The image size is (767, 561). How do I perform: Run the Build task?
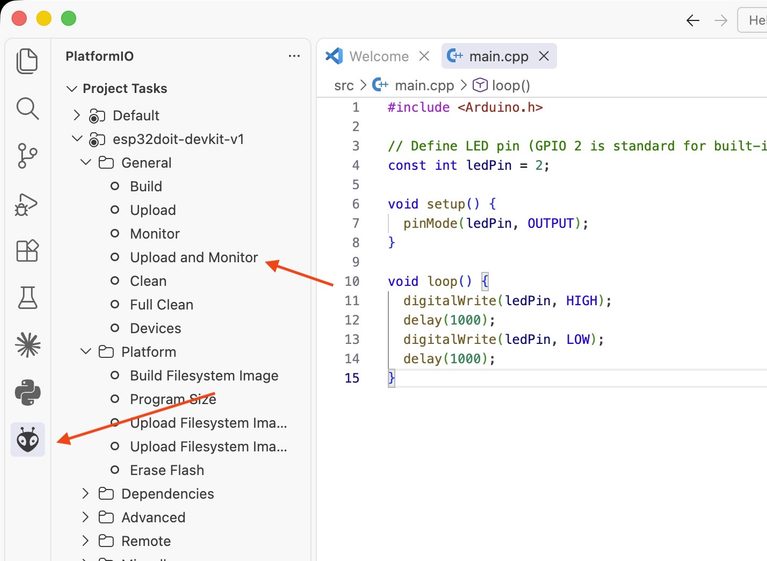146,186
